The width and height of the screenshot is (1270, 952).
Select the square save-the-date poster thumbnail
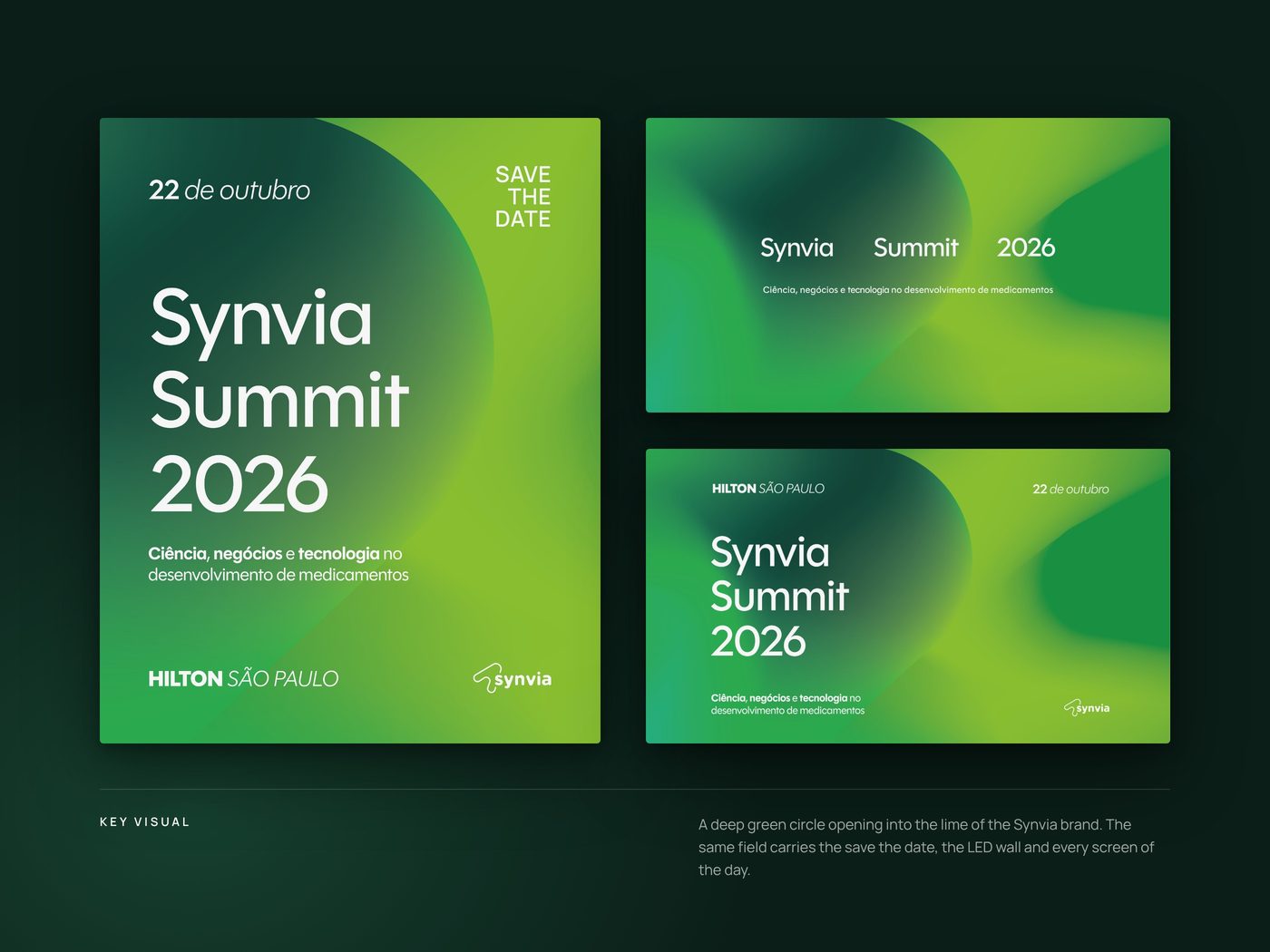pos(350,431)
